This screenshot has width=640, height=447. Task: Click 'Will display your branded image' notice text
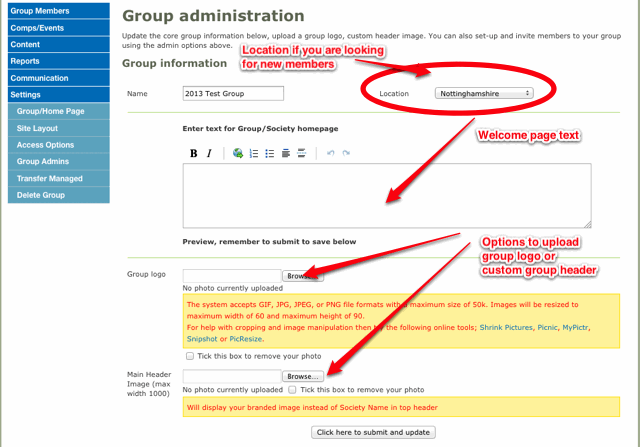(x=312, y=407)
